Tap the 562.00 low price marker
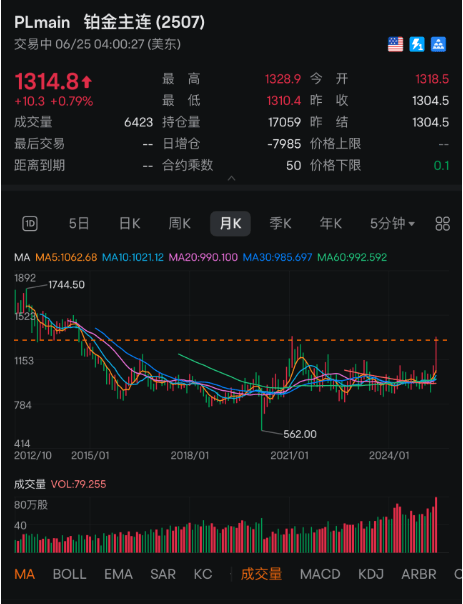The height and width of the screenshot is (604, 463). click(300, 434)
